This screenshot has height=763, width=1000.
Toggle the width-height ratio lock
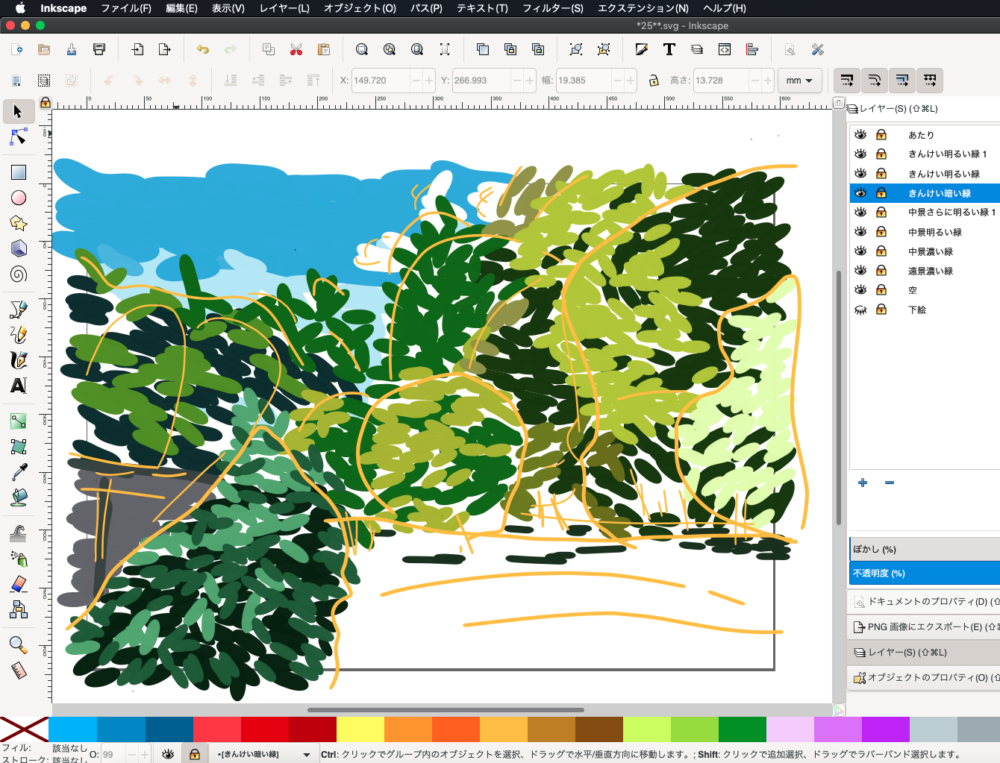[653, 80]
